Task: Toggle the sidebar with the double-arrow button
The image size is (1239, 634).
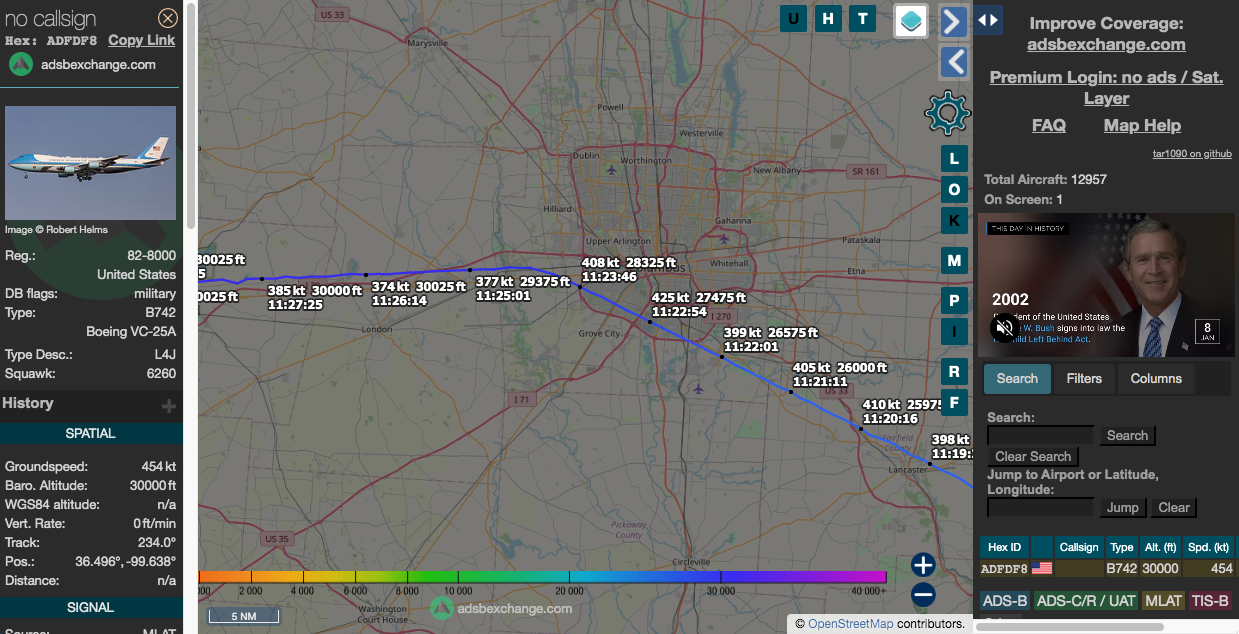Action: coord(988,19)
